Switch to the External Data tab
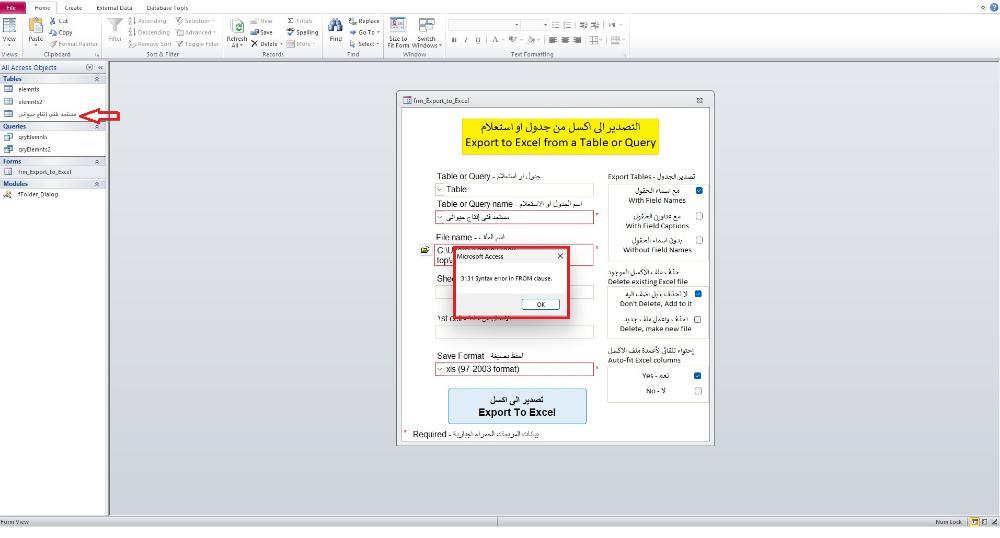This screenshot has width=1000, height=538. pyautogui.click(x=114, y=8)
